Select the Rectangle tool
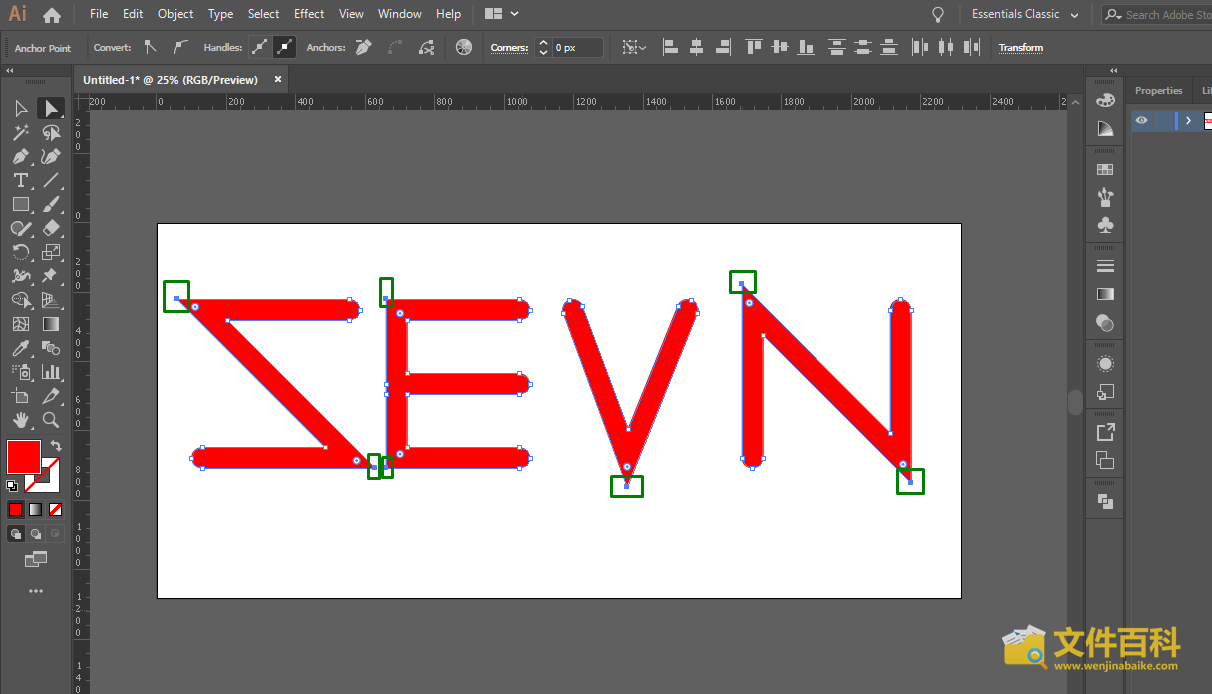Screen dimensions: 1212x694 (x=20, y=204)
